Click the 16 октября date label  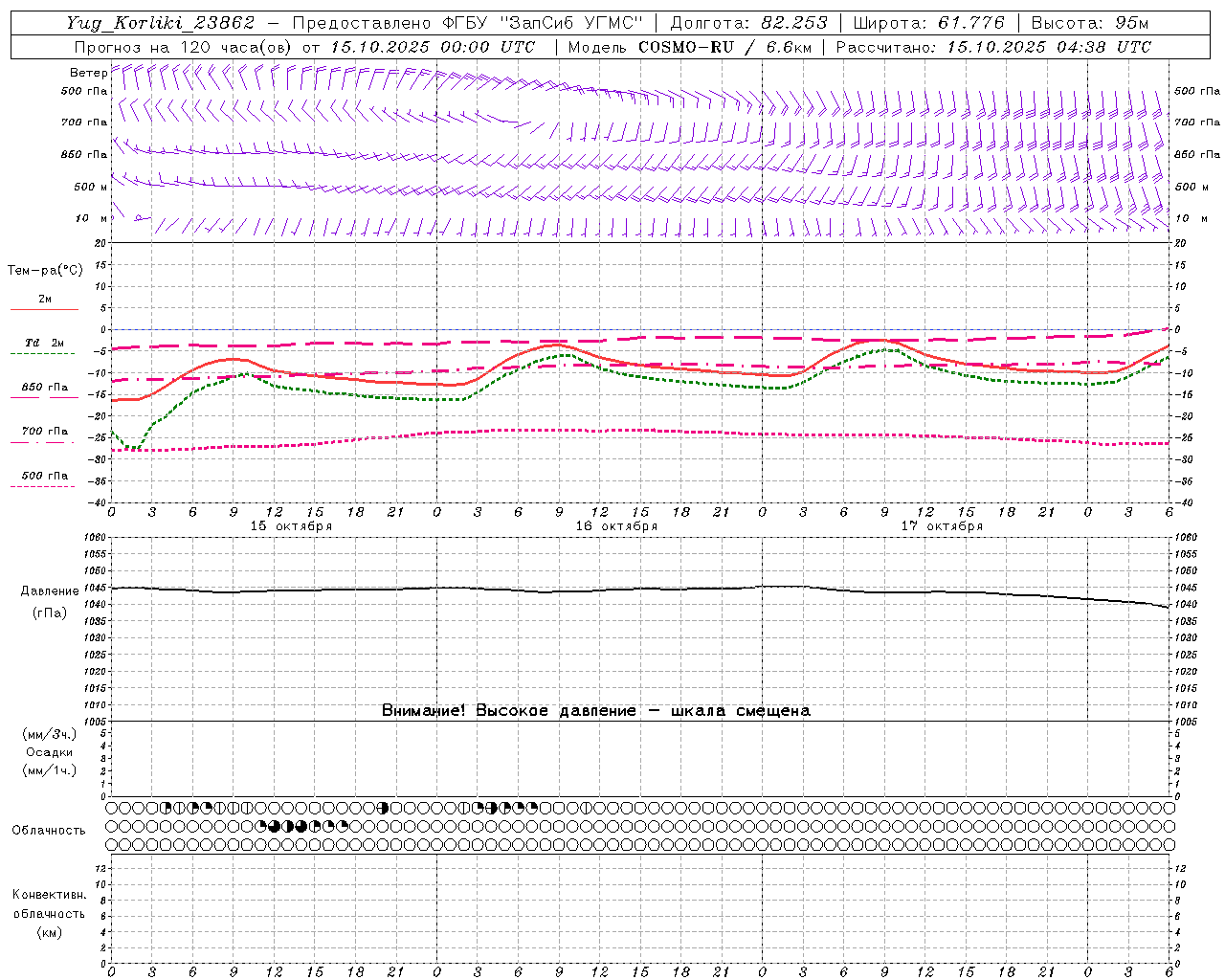coord(616,526)
